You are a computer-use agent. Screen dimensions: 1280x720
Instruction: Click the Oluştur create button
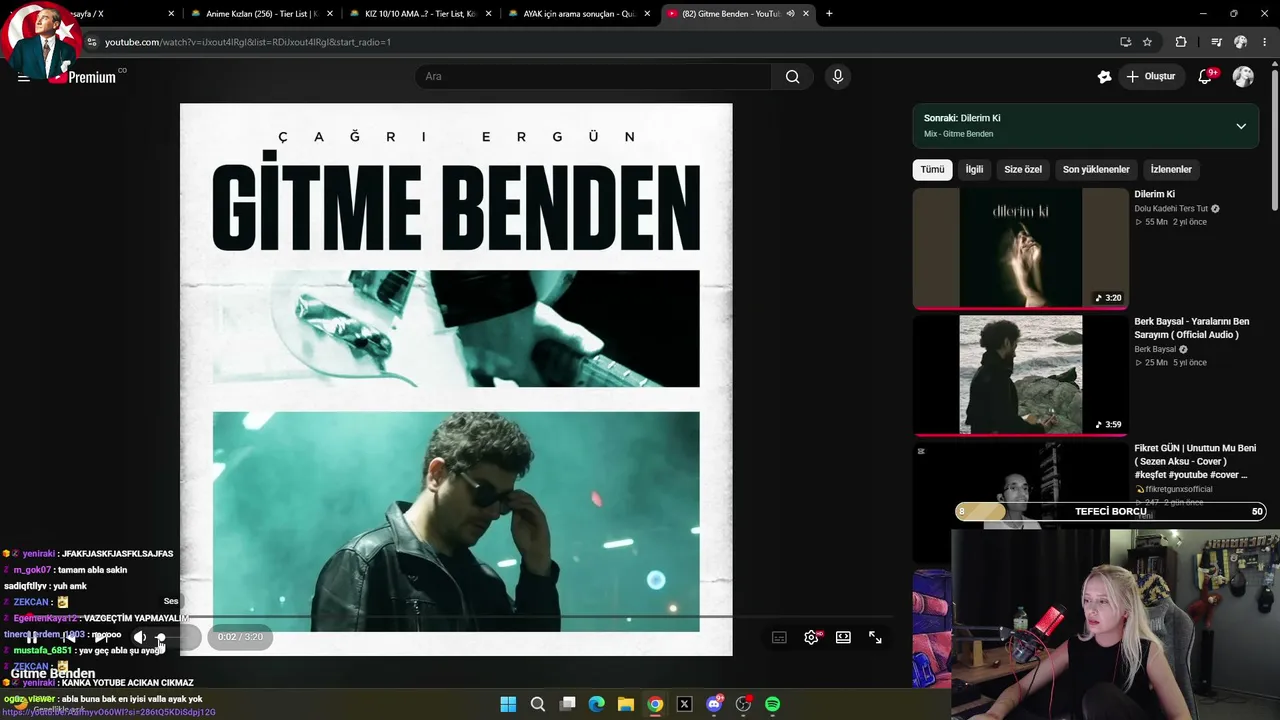coord(1151,77)
